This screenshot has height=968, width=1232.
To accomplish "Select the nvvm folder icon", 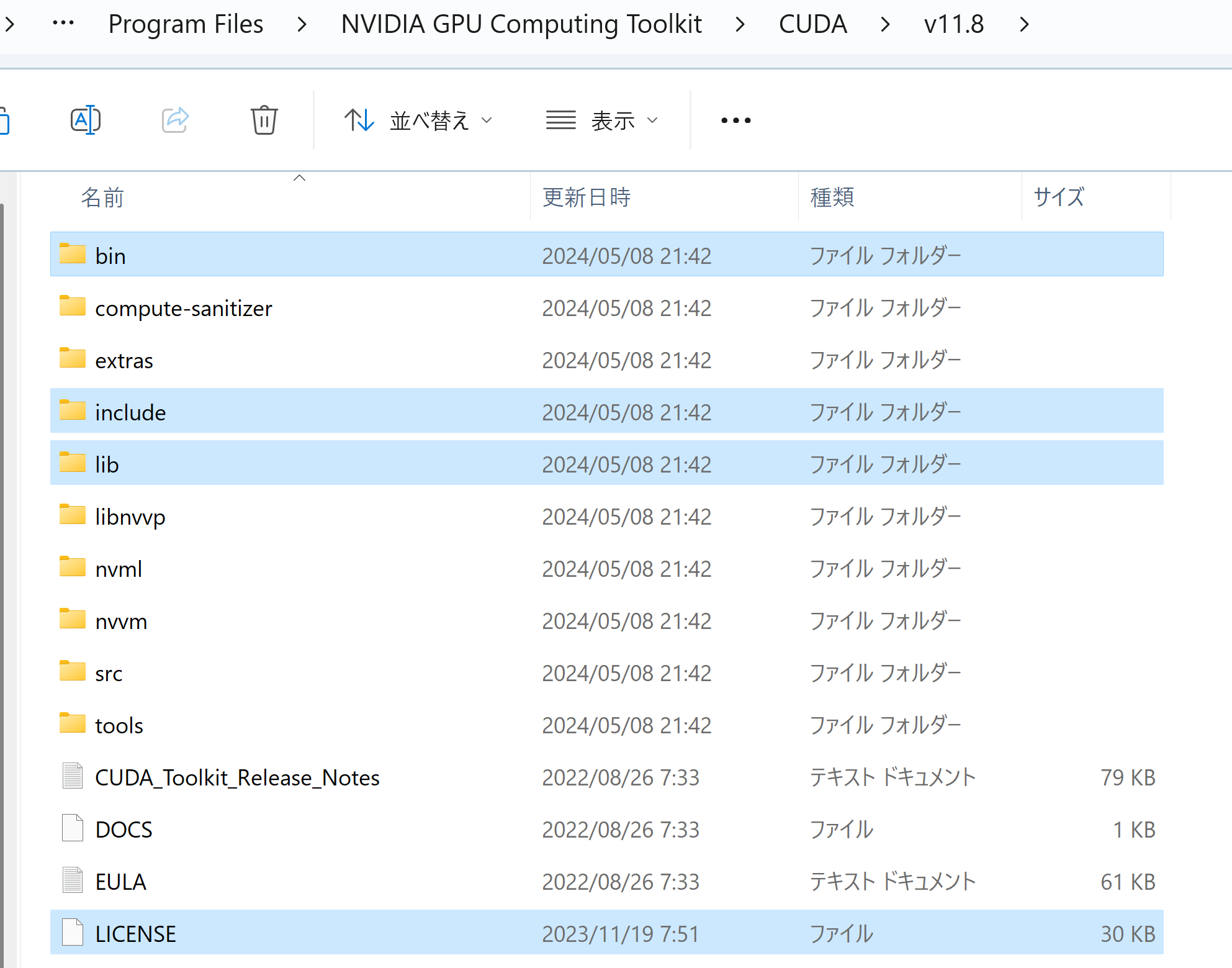I will pyautogui.click(x=73, y=619).
